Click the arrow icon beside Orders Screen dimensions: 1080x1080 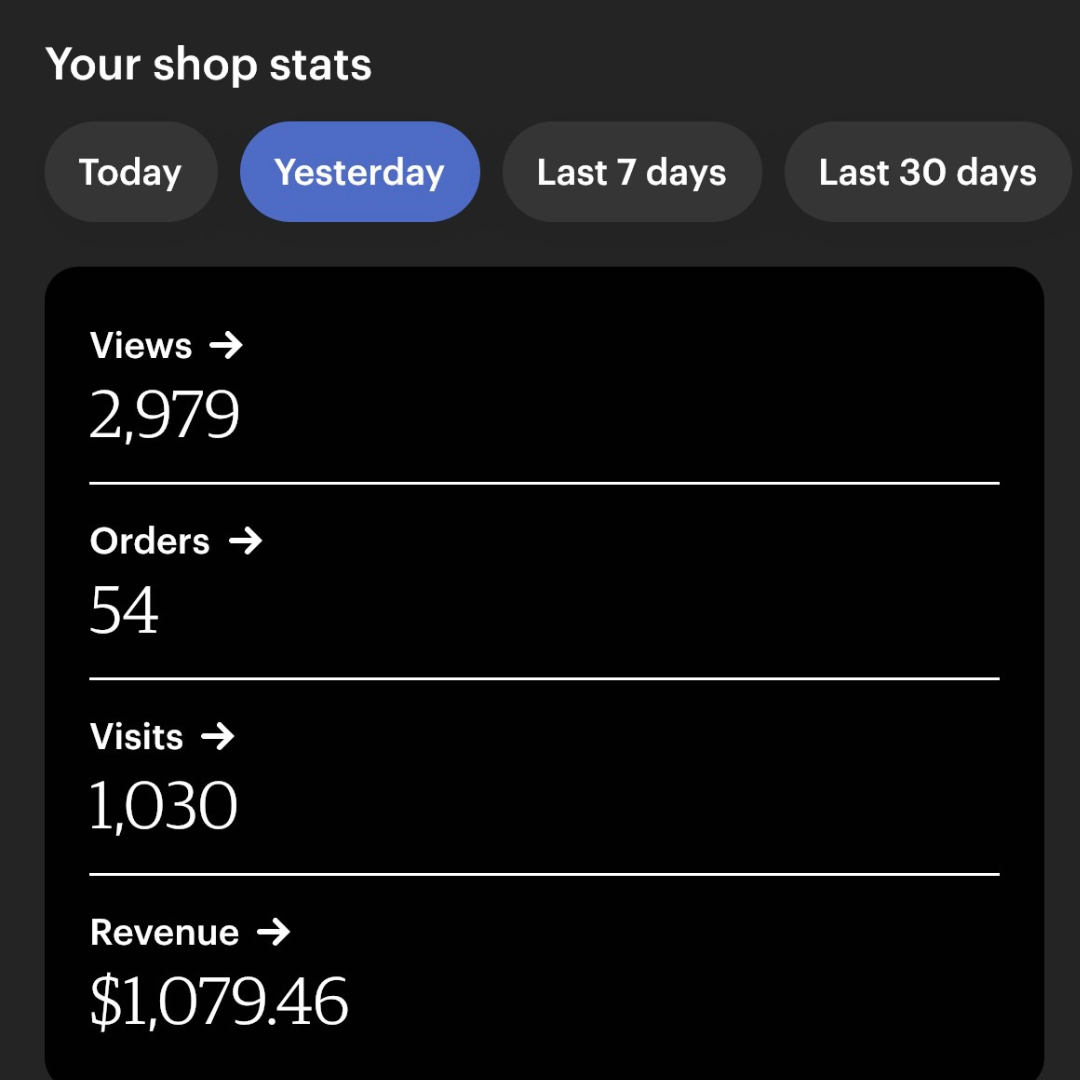[x=245, y=541]
